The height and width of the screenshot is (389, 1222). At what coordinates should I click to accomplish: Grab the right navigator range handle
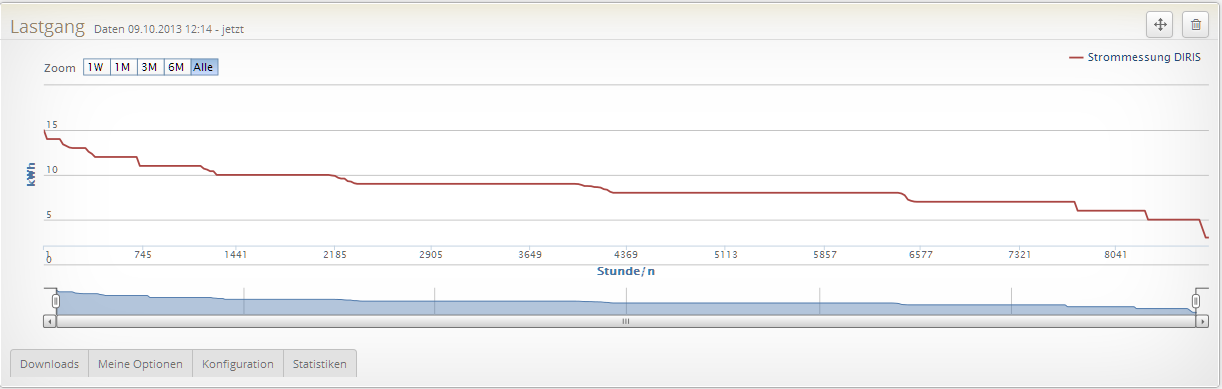[x=1196, y=300]
